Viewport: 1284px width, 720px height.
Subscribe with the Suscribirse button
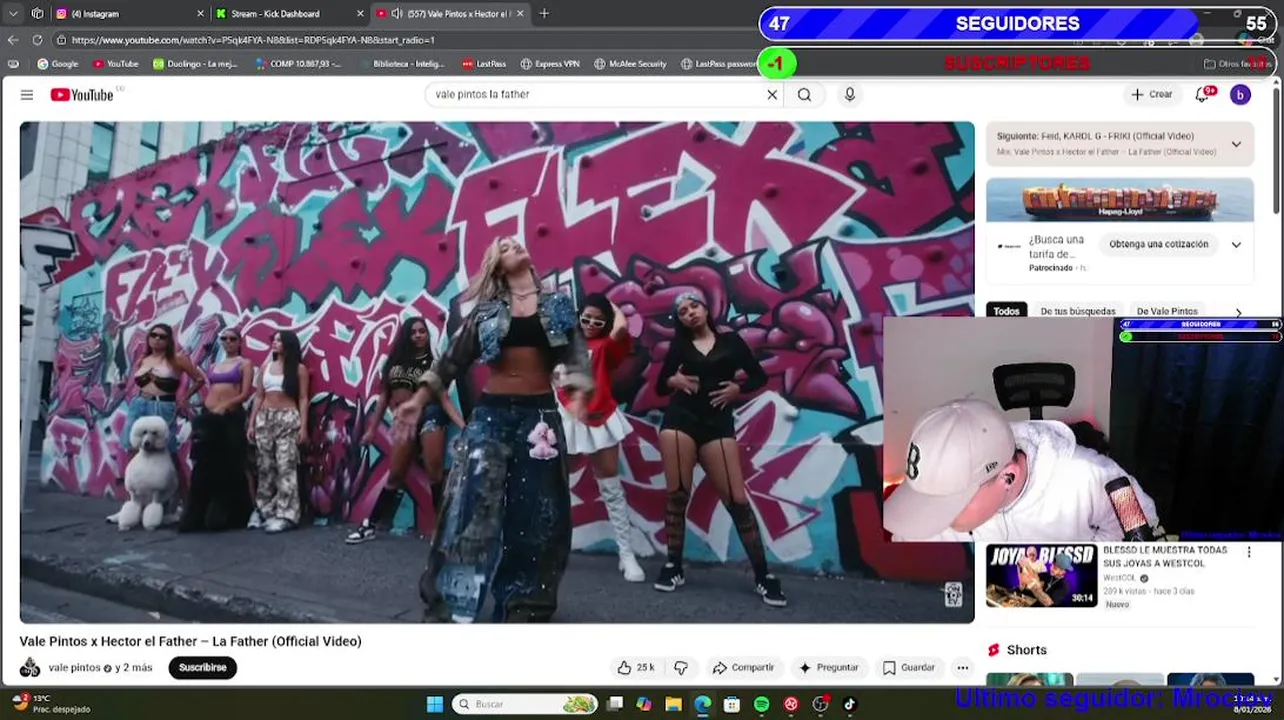coord(203,668)
